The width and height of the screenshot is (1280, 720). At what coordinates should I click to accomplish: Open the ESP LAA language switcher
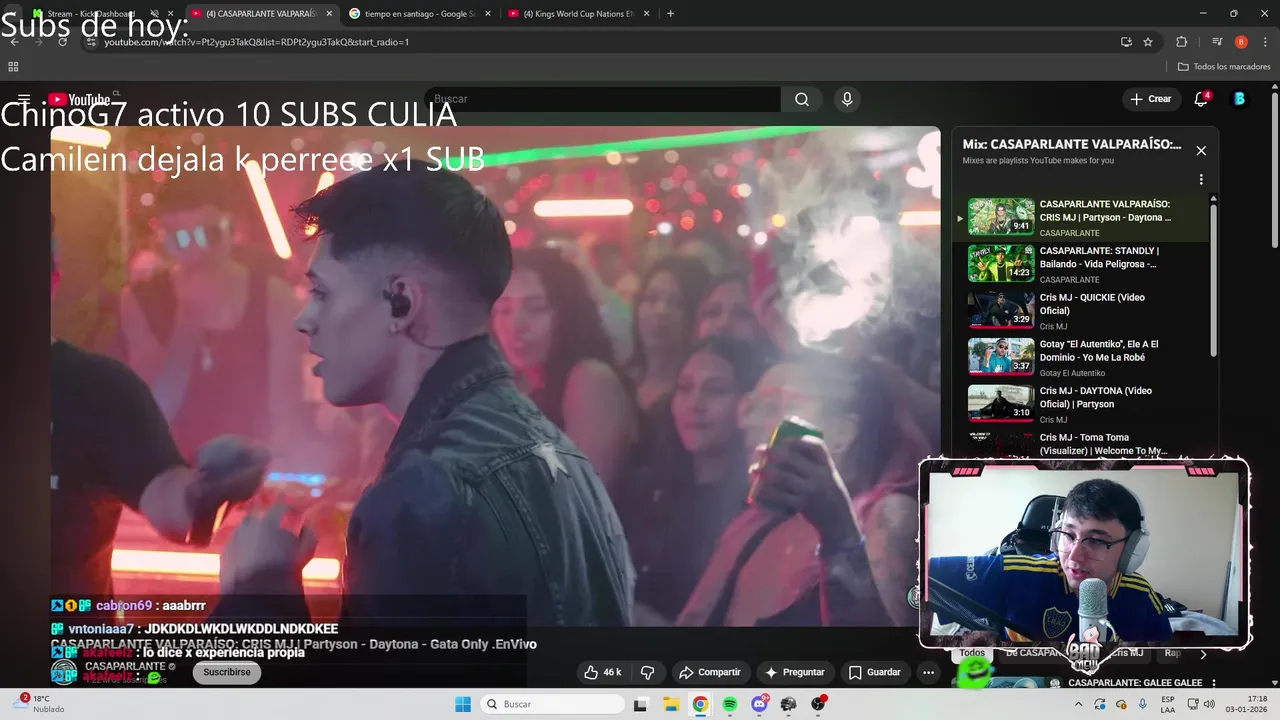(x=1168, y=704)
